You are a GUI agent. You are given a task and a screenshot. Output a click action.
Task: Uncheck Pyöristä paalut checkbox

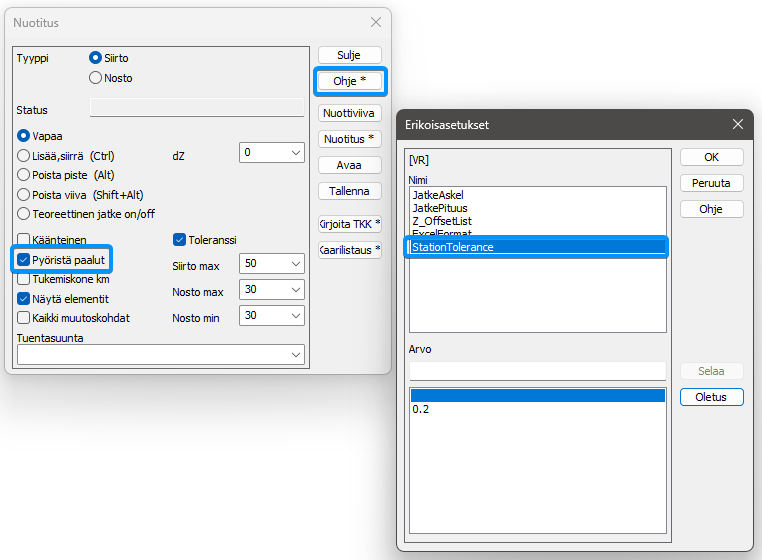24,260
